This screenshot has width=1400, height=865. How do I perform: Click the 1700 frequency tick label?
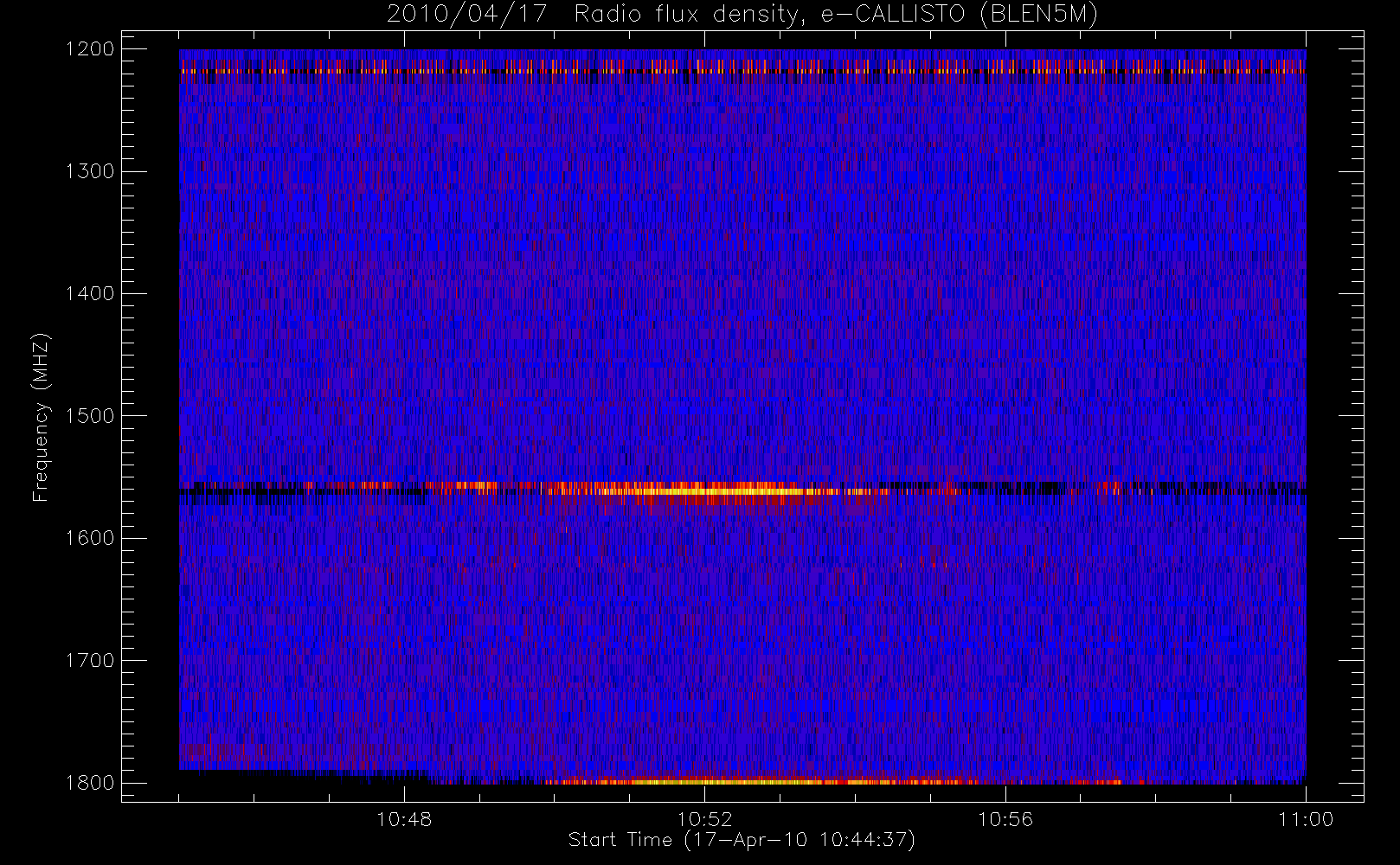coord(90,661)
